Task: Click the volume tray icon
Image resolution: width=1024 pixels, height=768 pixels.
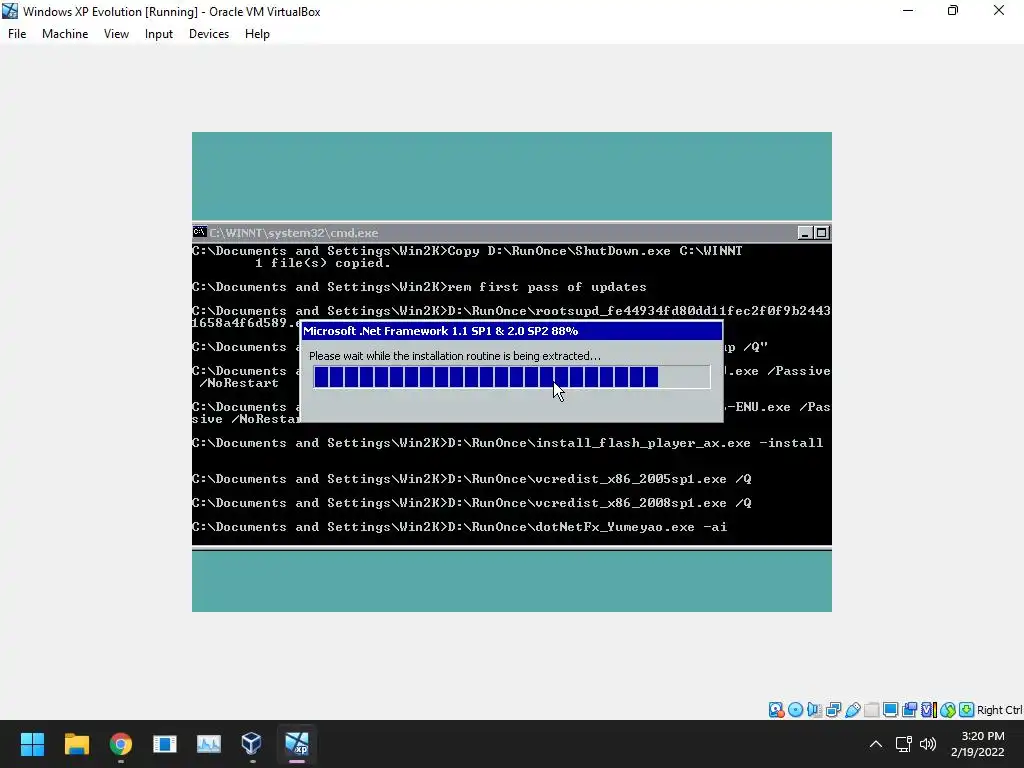Action: (928, 744)
